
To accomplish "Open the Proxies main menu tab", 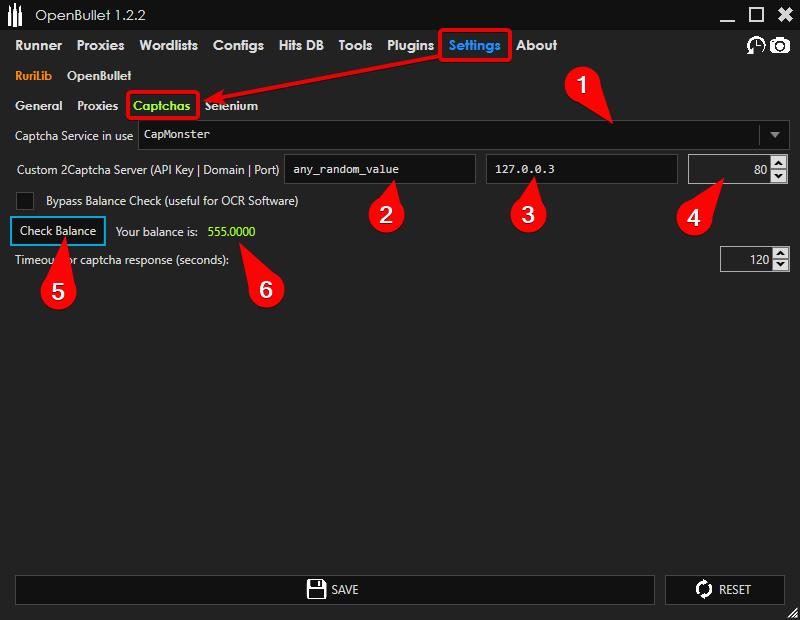I will click(x=101, y=45).
